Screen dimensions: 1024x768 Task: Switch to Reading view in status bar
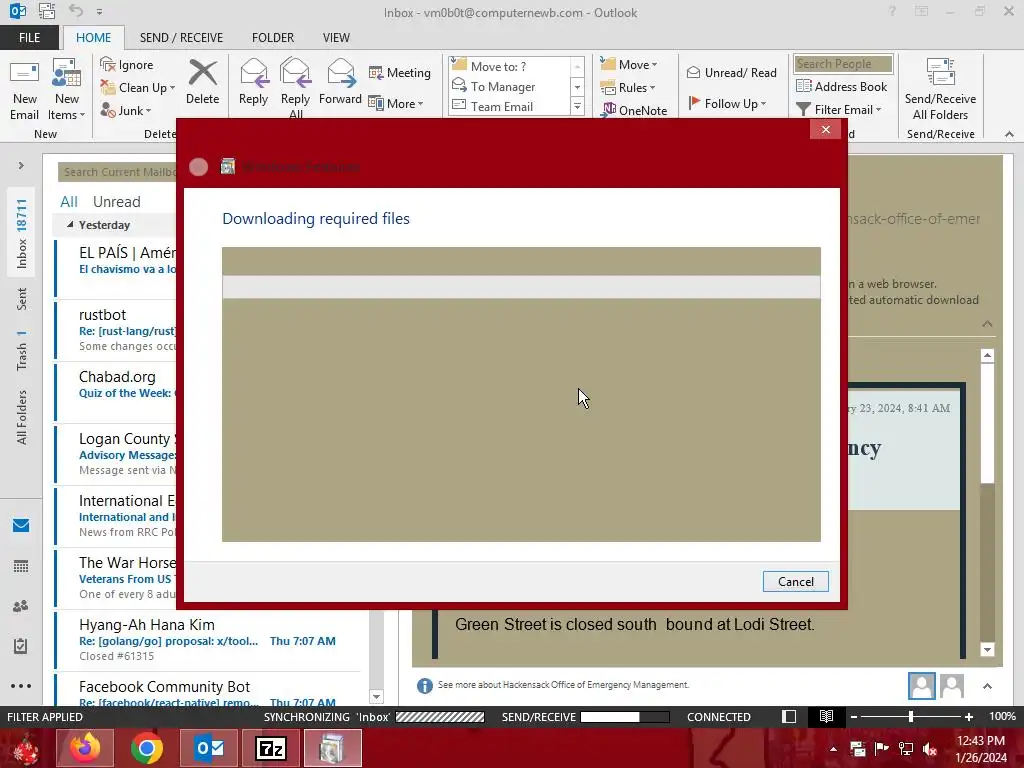[826, 716]
